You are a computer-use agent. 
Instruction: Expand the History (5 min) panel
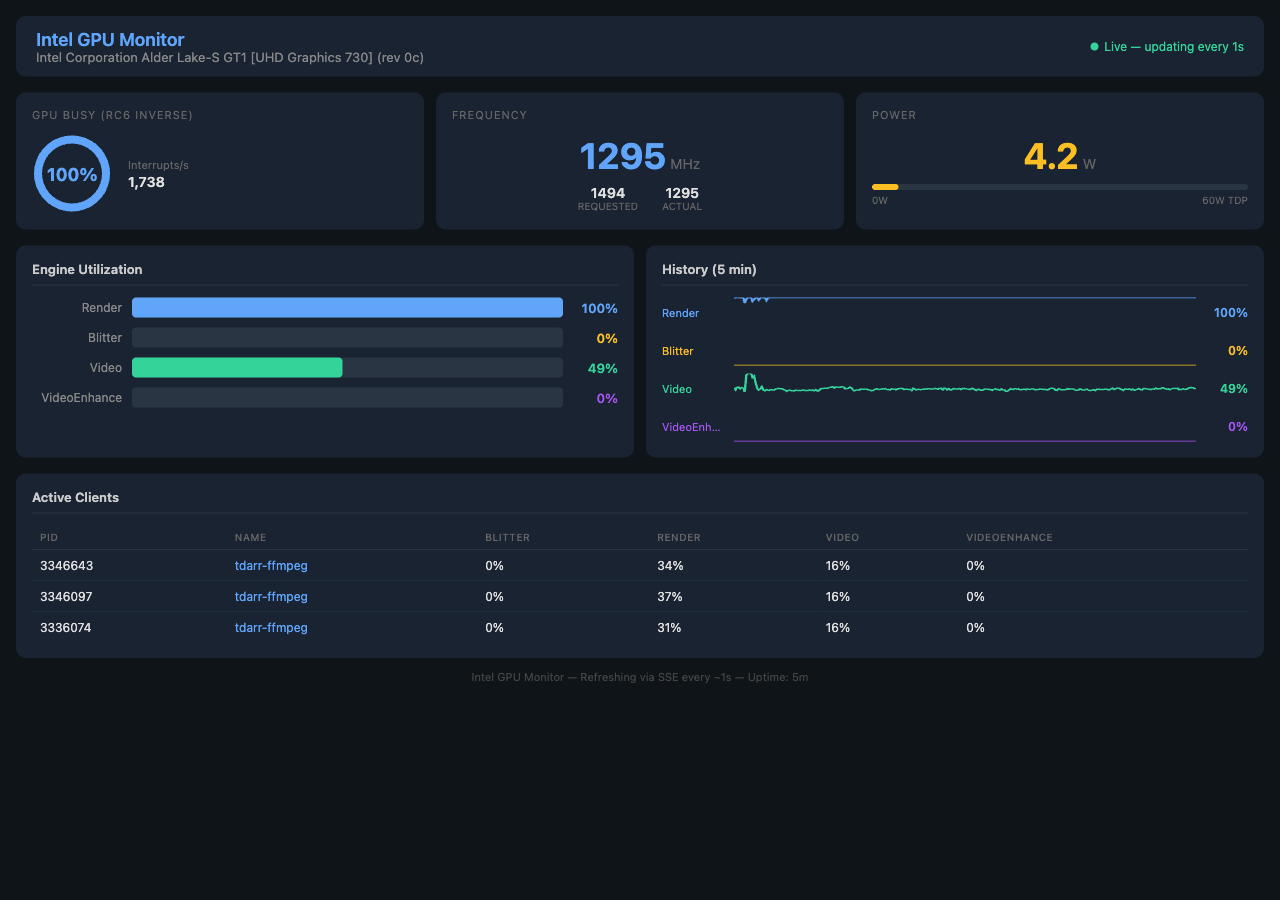708,269
